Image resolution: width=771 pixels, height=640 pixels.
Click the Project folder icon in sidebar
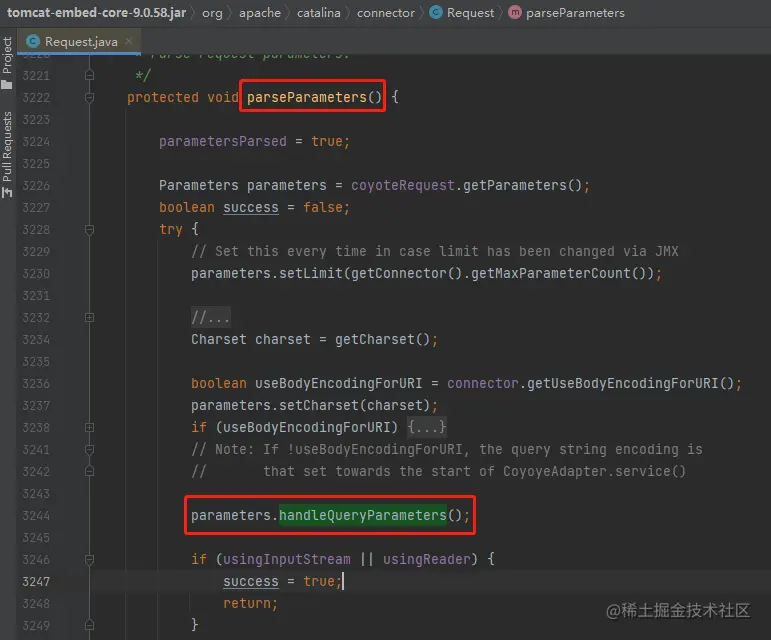tap(7, 85)
